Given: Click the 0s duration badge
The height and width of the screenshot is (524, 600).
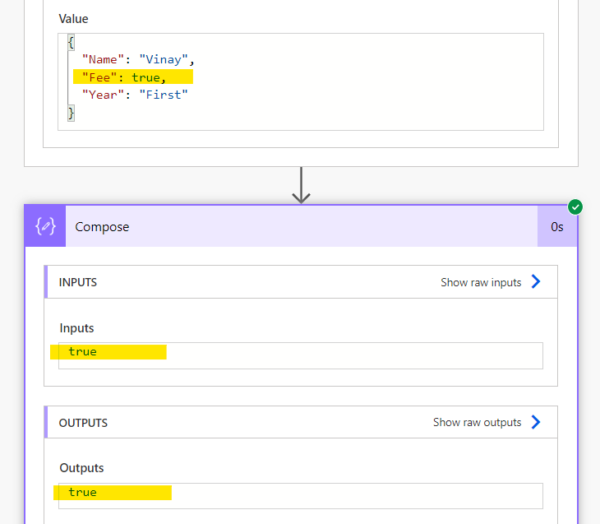Looking at the screenshot, I should 557,227.
